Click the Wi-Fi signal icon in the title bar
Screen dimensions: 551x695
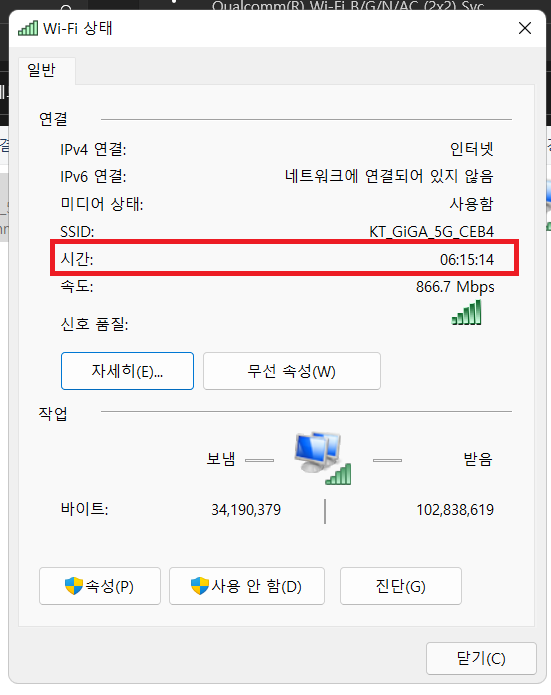click(x=28, y=28)
